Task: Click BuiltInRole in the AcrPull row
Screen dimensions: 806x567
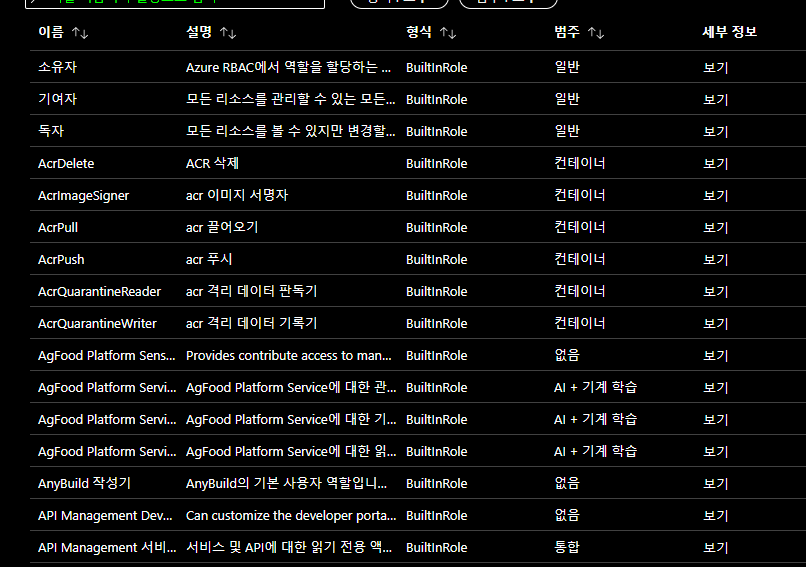Action: (436, 227)
